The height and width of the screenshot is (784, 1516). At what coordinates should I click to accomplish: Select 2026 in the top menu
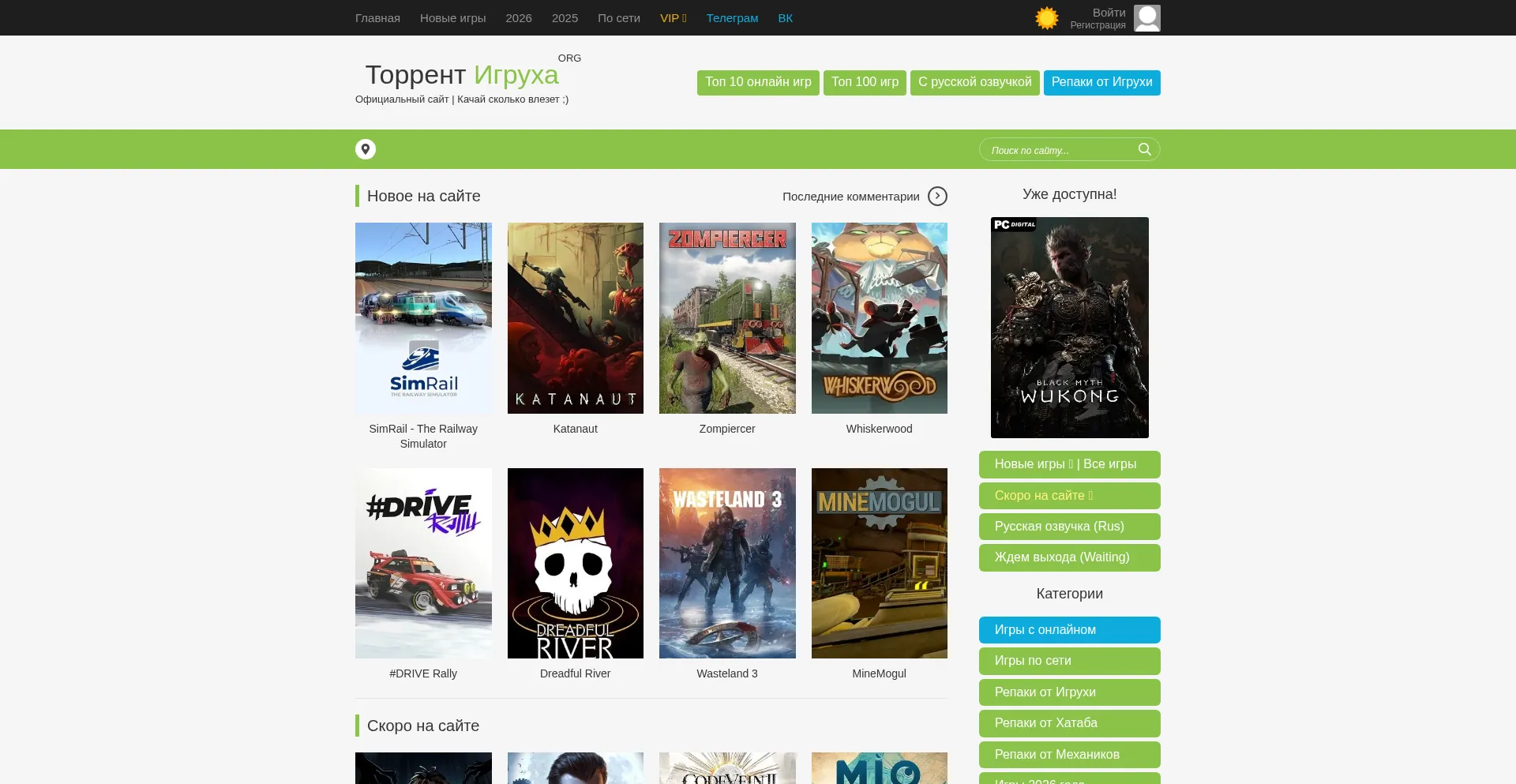pyautogui.click(x=519, y=18)
